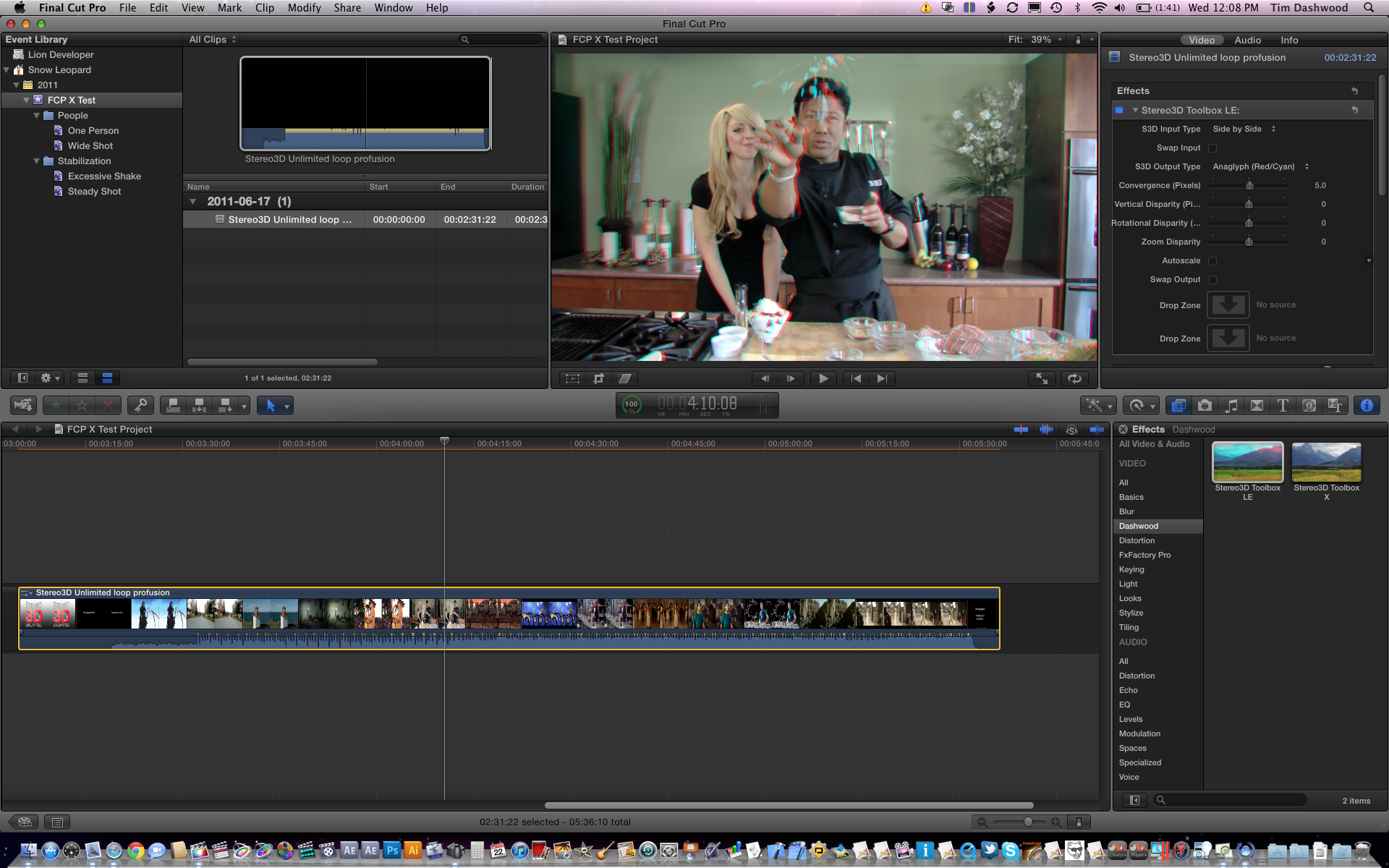Image resolution: width=1389 pixels, height=868 pixels.
Task: Click the unrate clip star icon
Action: tap(82, 406)
